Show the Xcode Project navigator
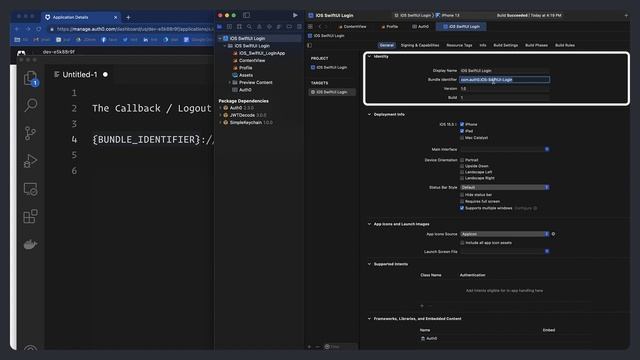The width and height of the screenshot is (640, 360). click(x=220, y=27)
